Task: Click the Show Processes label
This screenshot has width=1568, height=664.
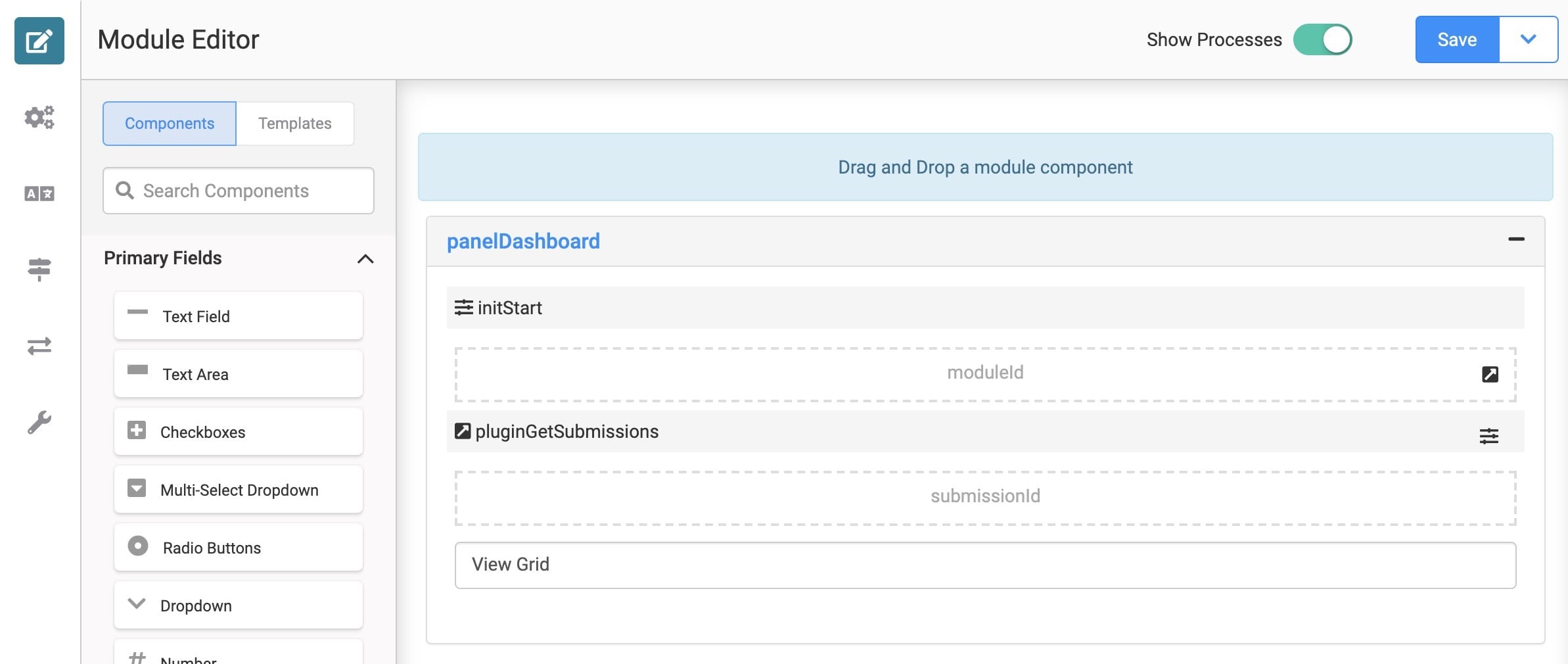Action: click(x=1214, y=39)
